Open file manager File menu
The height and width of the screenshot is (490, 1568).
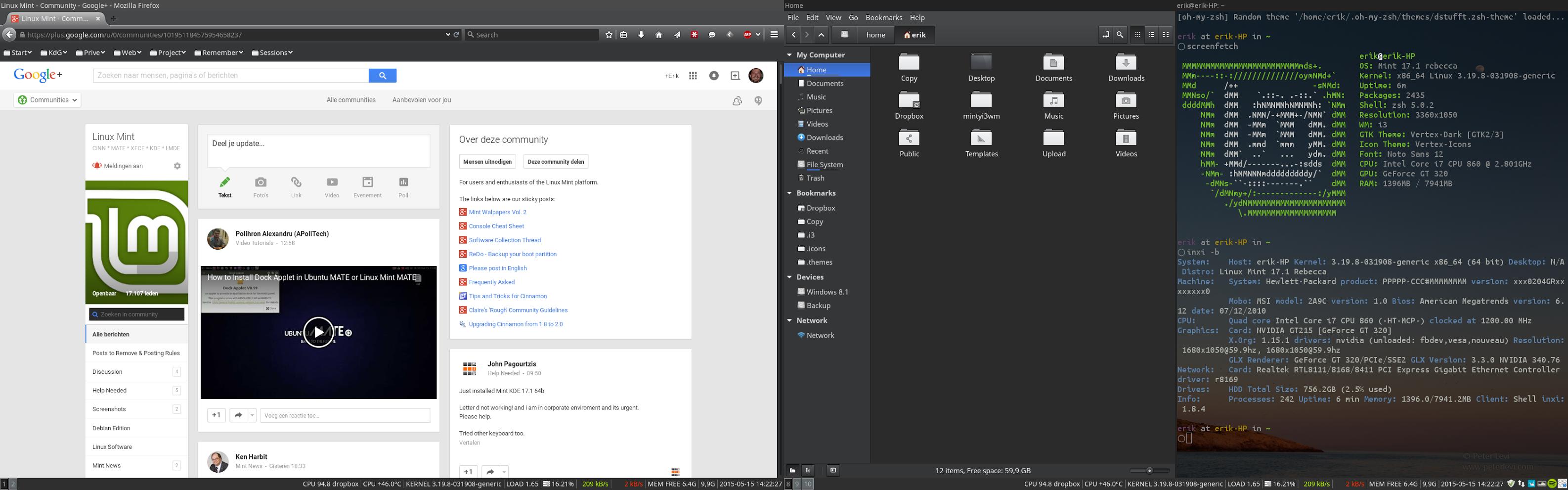[x=793, y=18]
